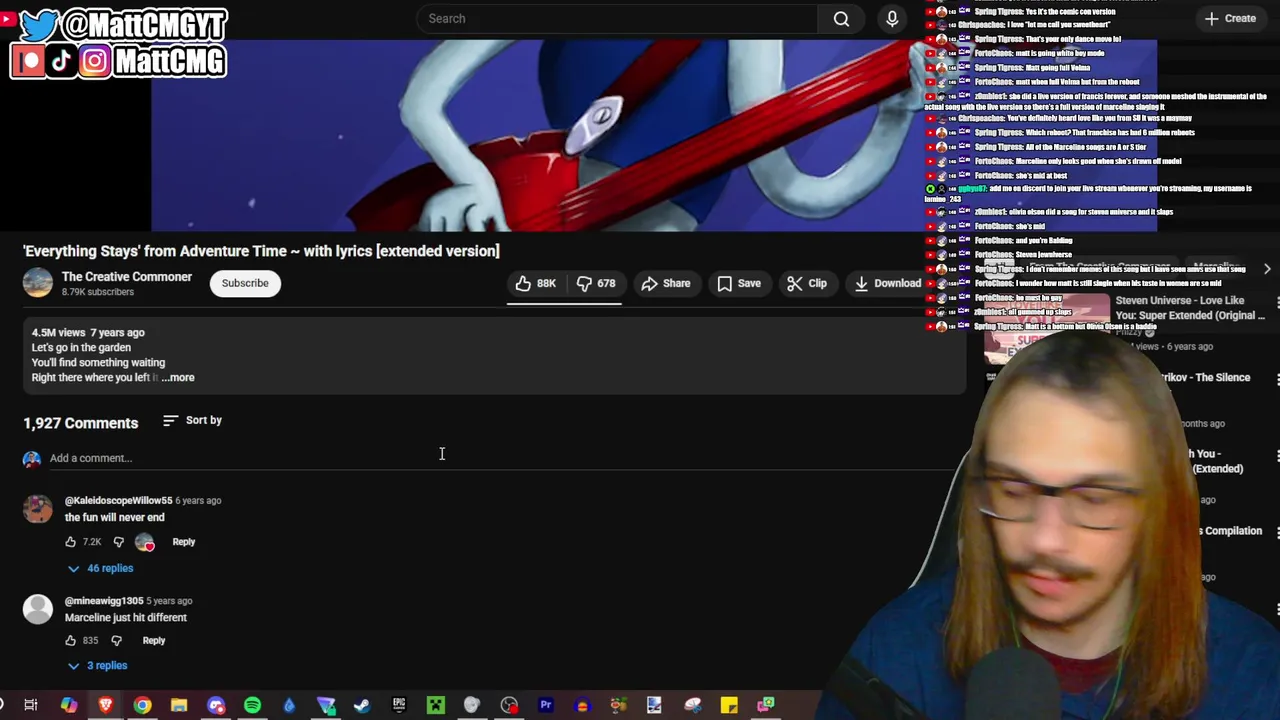The image size is (1280, 720).
Task: Open Google Chrome from taskbar
Action: click(x=142, y=705)
